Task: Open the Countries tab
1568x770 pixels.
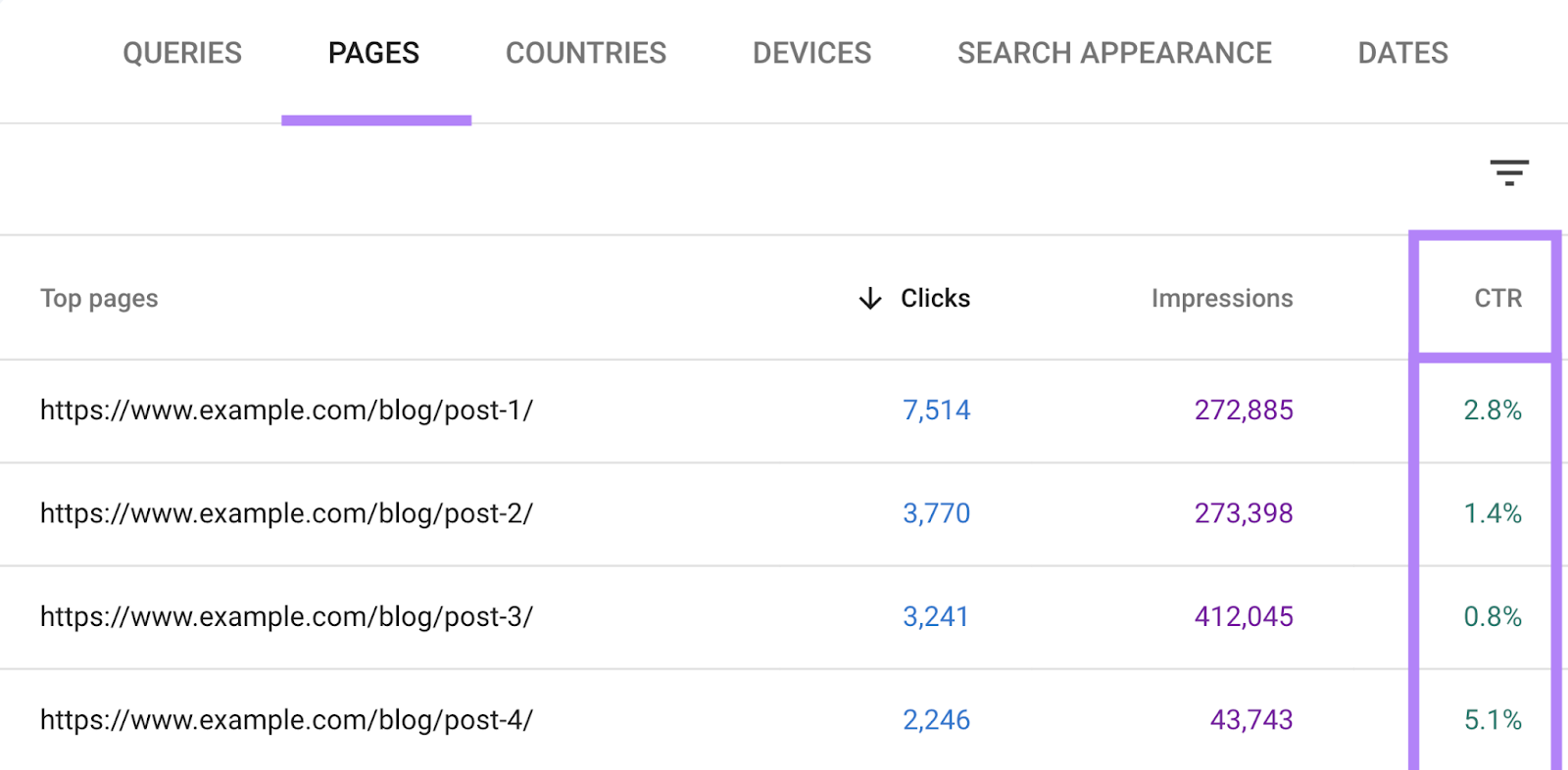Action: click(x=585, y=53)
